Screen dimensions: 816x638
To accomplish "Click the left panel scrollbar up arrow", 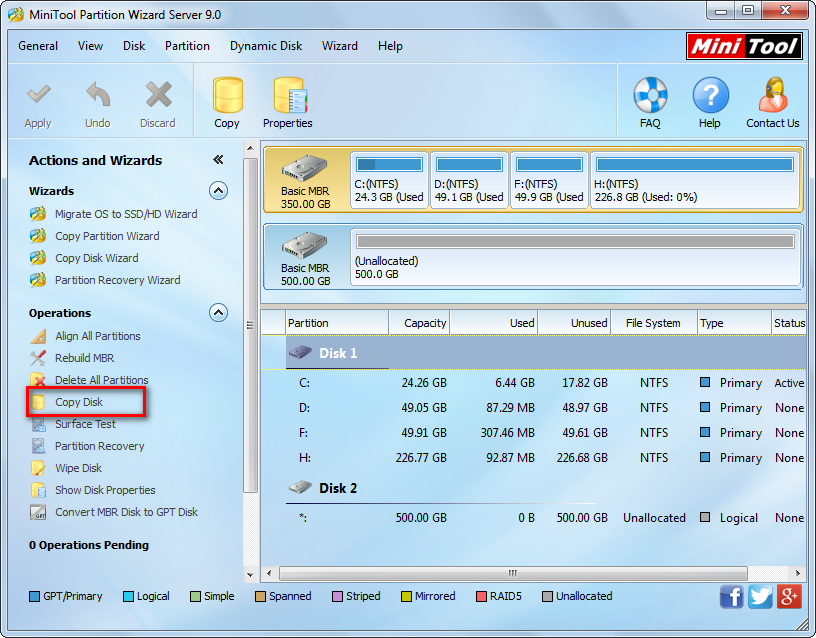I will (x=250, y=148).
